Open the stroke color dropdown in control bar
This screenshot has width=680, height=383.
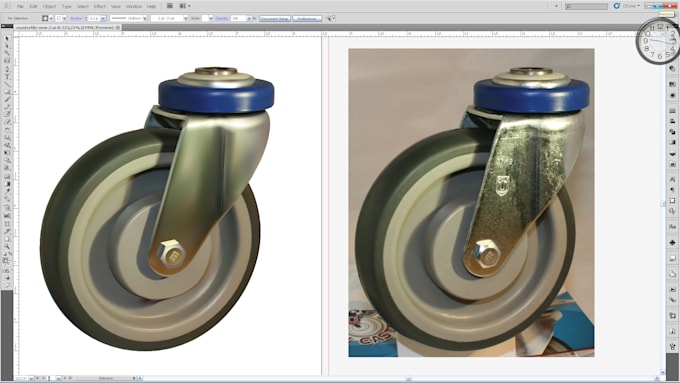click(x=64, y=18)
